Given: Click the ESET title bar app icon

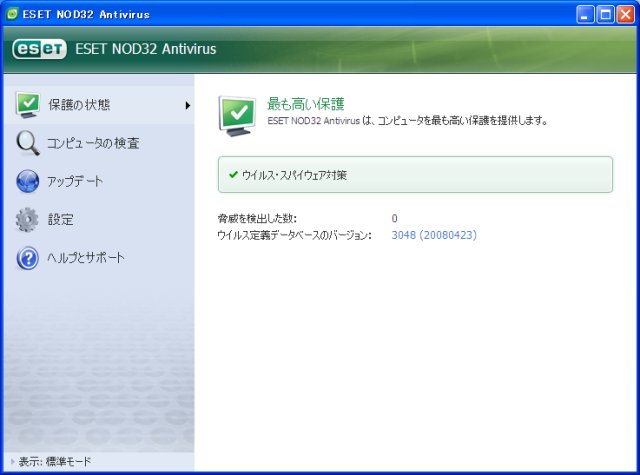Looking at the screenshot, I should click(x=13, y=14).
